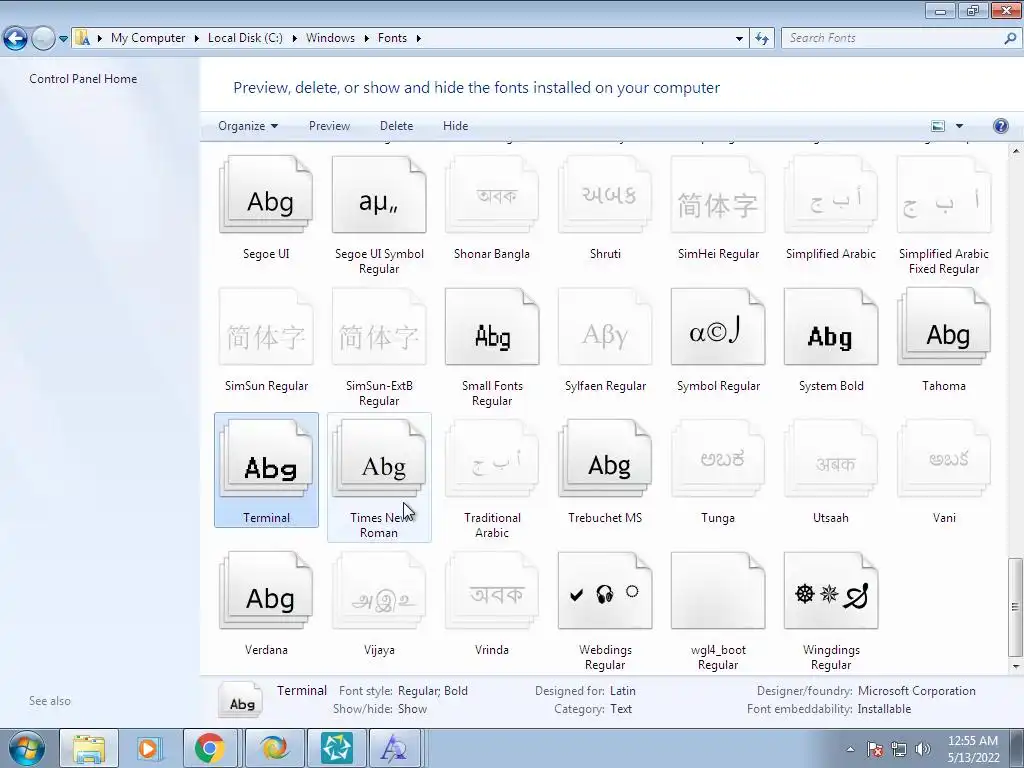
Task: Click the Terminal preview thumbnail in details pane
Action: pos(241,699)
